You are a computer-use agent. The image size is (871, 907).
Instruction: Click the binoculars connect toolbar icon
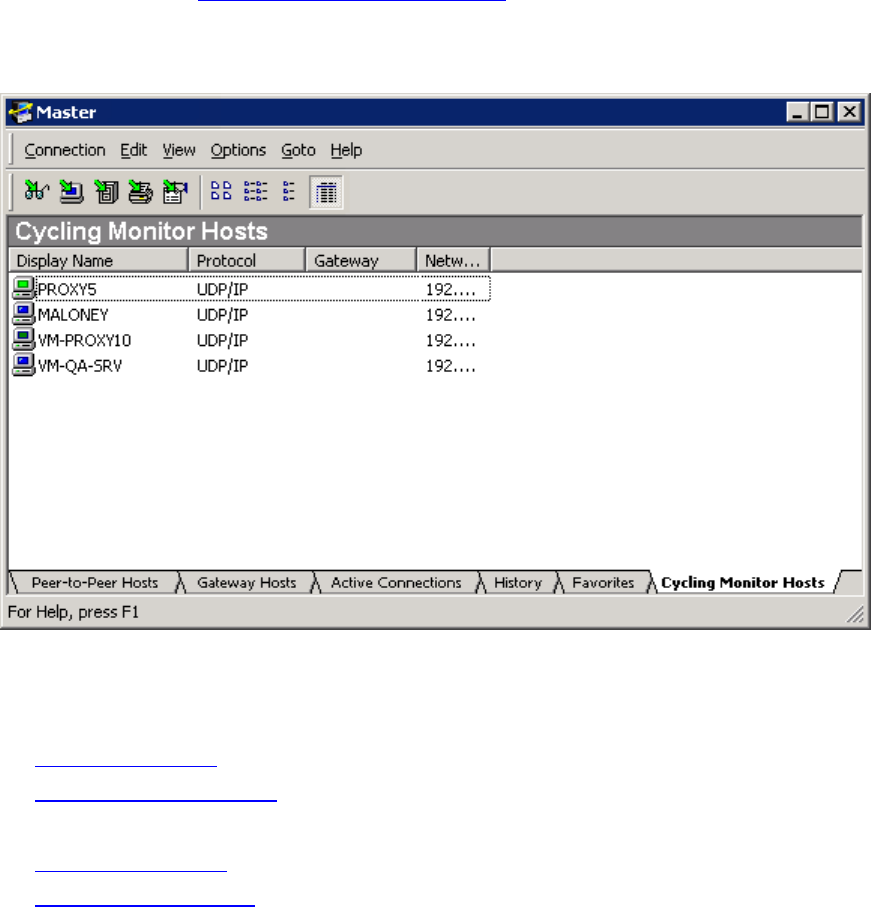point(36,191)
